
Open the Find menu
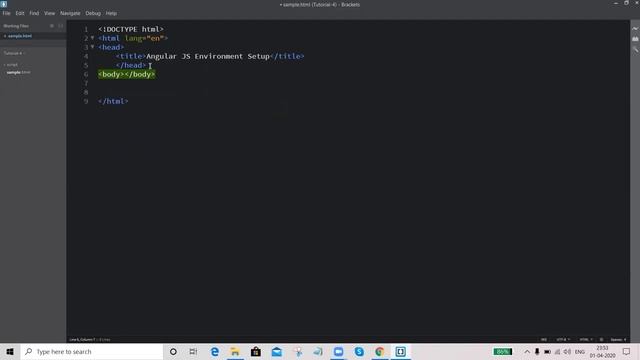tap(34, 13)
